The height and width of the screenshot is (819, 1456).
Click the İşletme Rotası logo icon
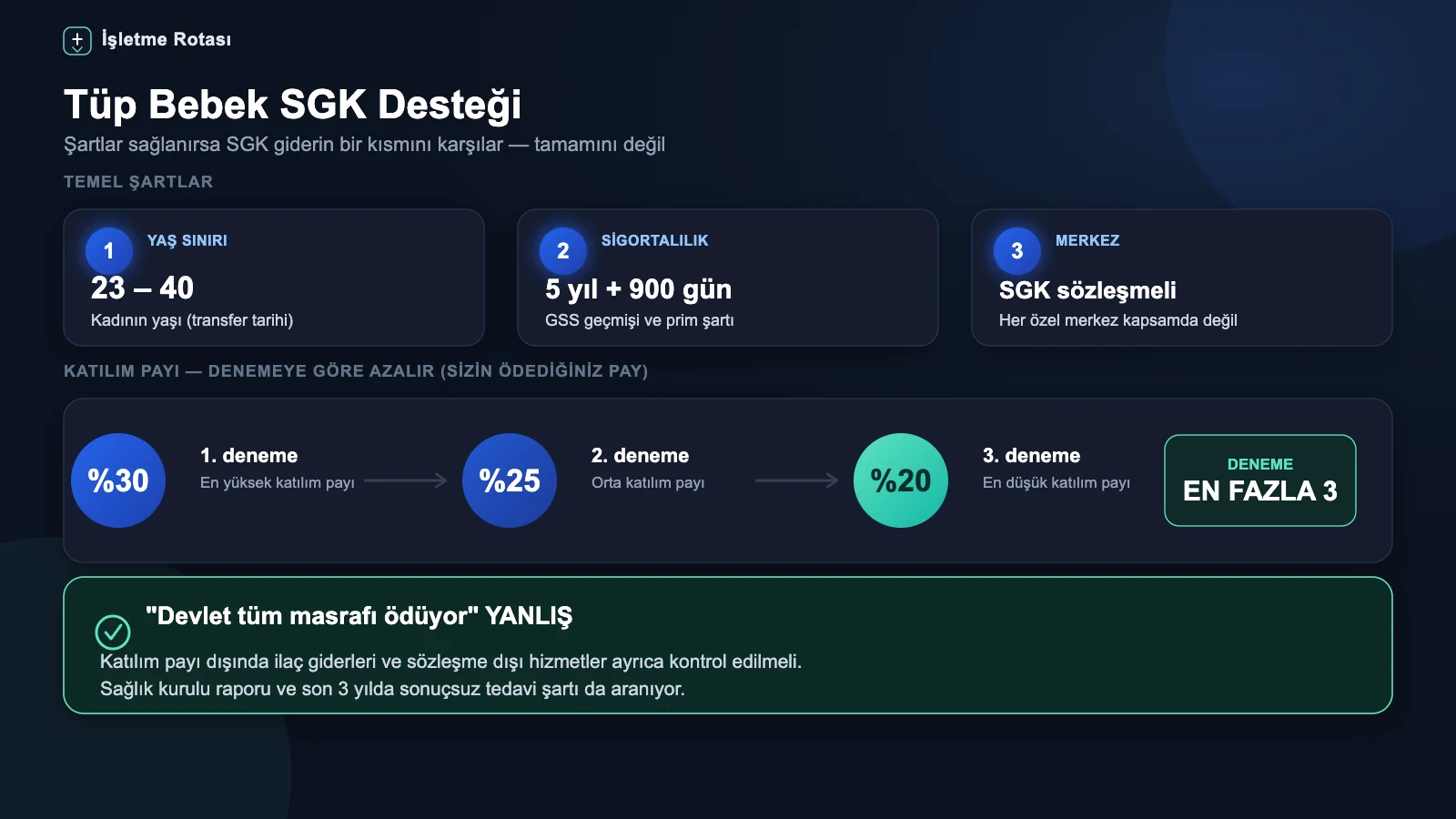point(77,40)
